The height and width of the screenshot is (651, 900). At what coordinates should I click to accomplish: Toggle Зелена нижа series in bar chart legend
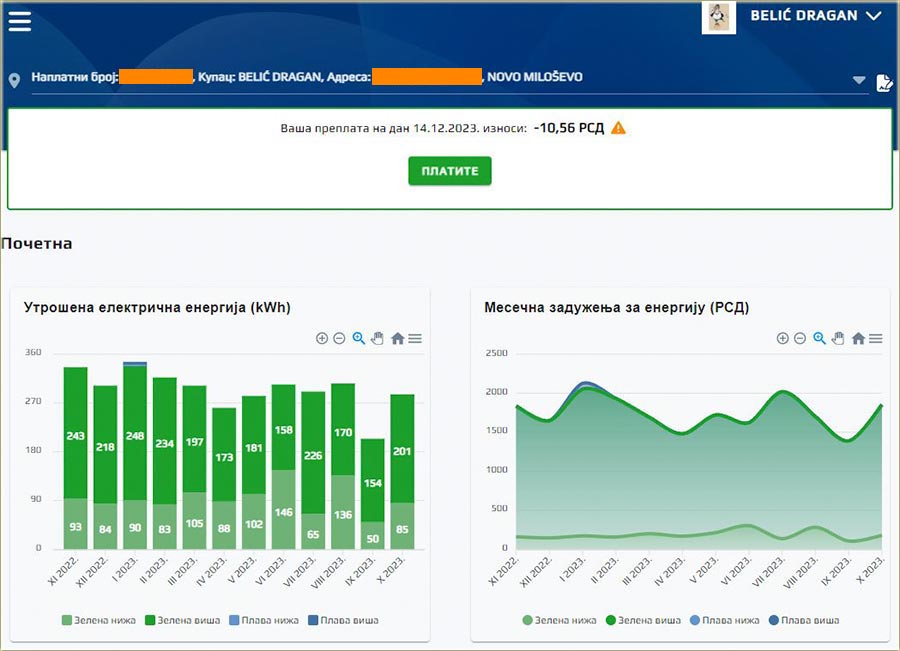pyautogui.click(x=100, y=620)
